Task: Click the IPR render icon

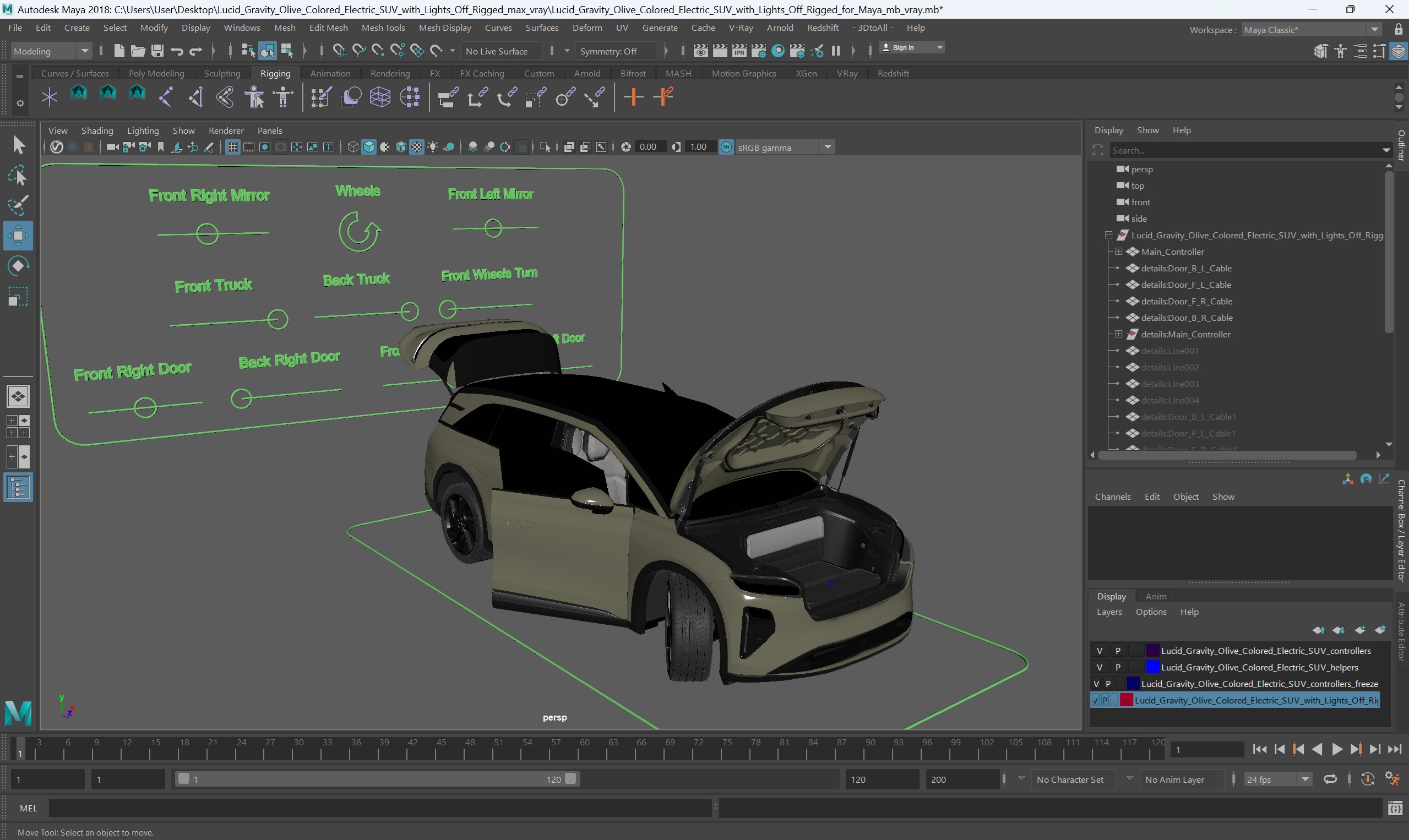Action: (739, 51)
